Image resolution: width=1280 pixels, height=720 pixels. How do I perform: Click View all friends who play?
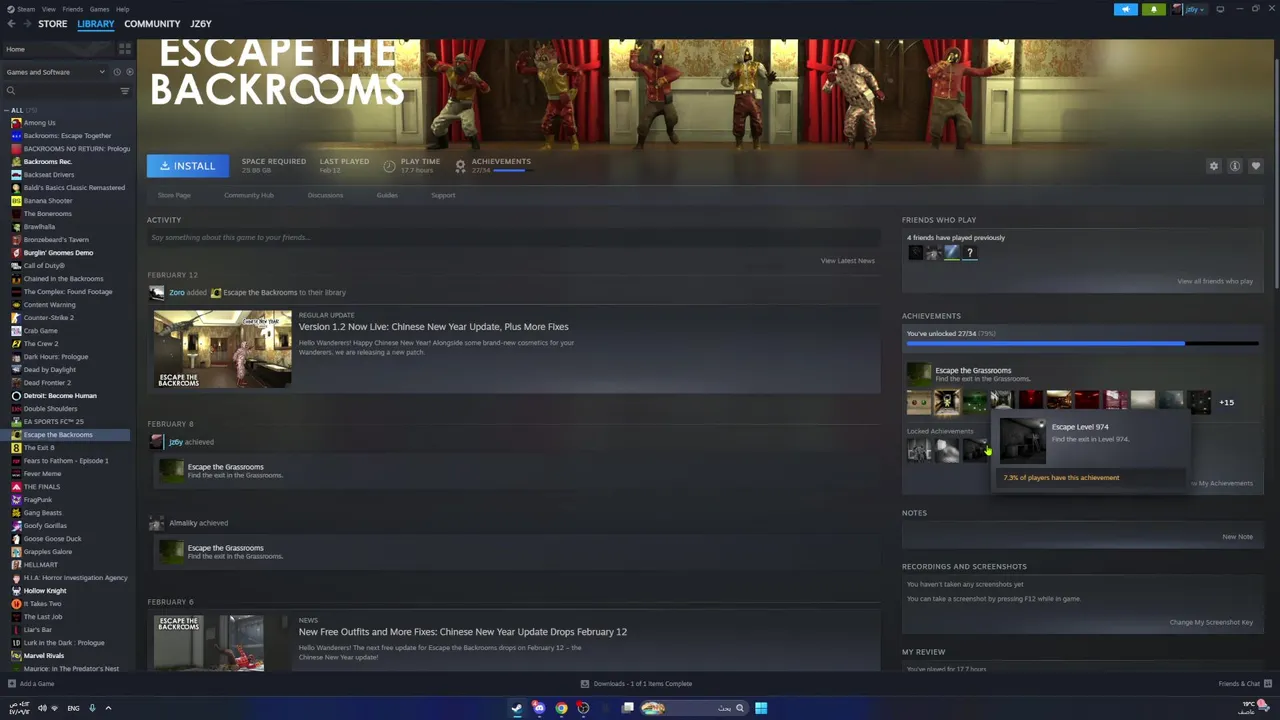tap(1215, 281)
